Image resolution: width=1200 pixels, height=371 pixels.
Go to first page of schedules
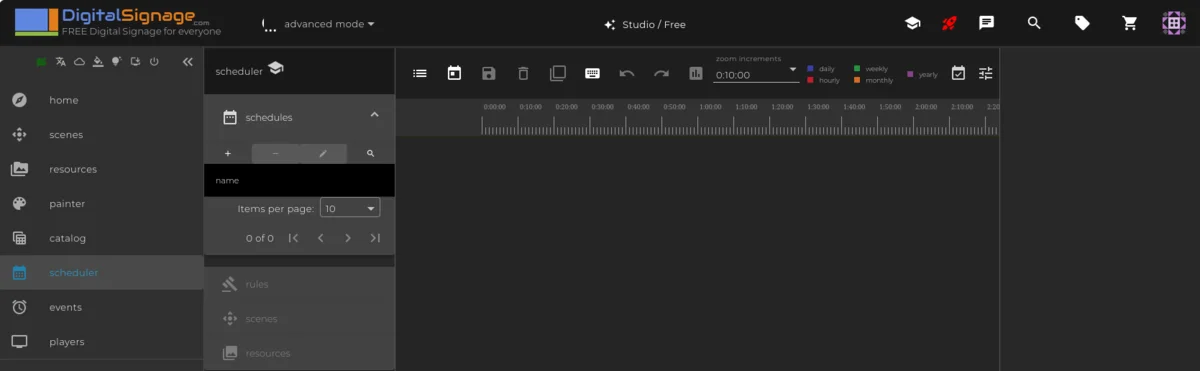point(293,238)
